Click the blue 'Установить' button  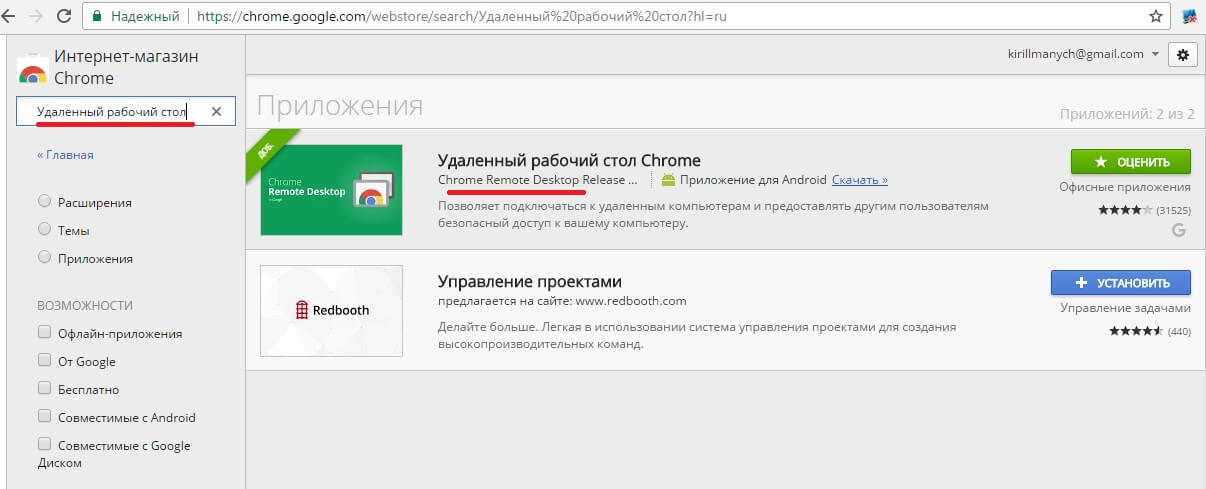(x=1121, y=283)
